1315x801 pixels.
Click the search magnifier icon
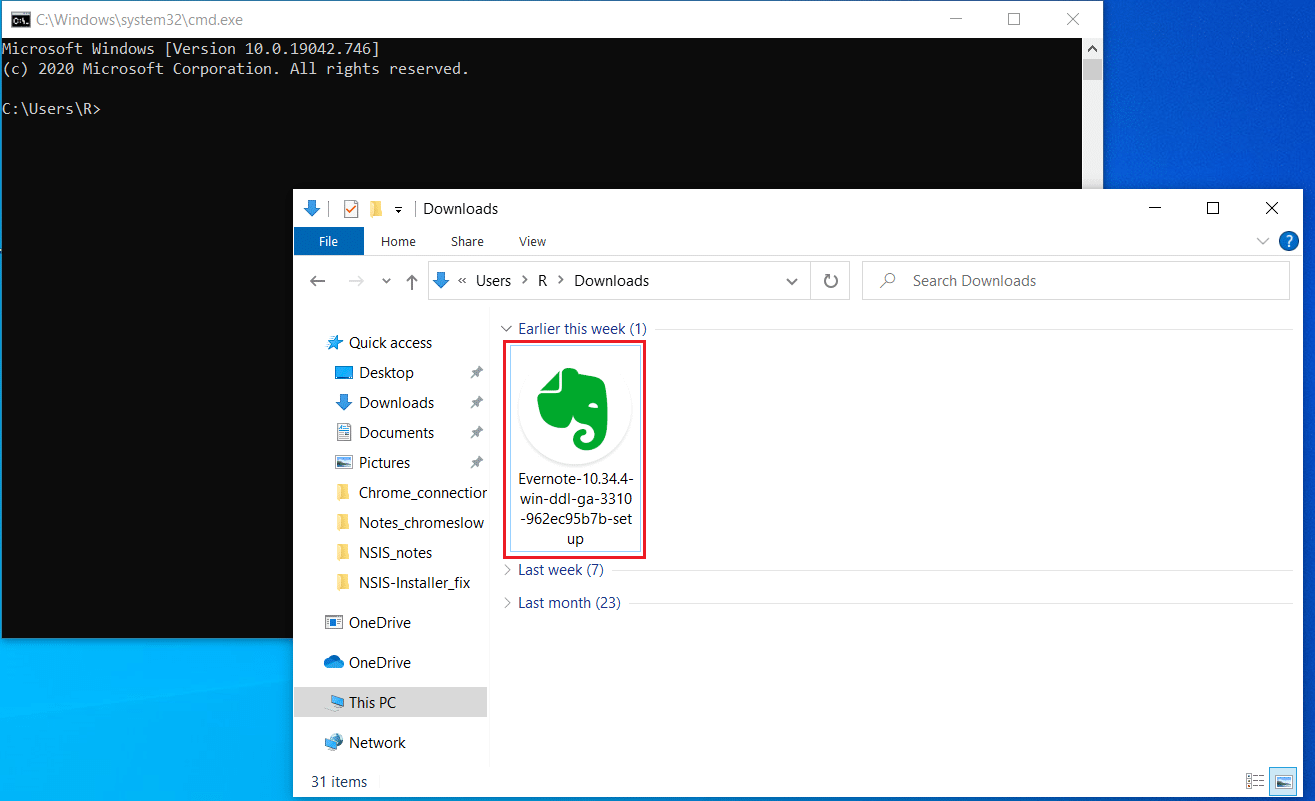(x=887, y=281)
